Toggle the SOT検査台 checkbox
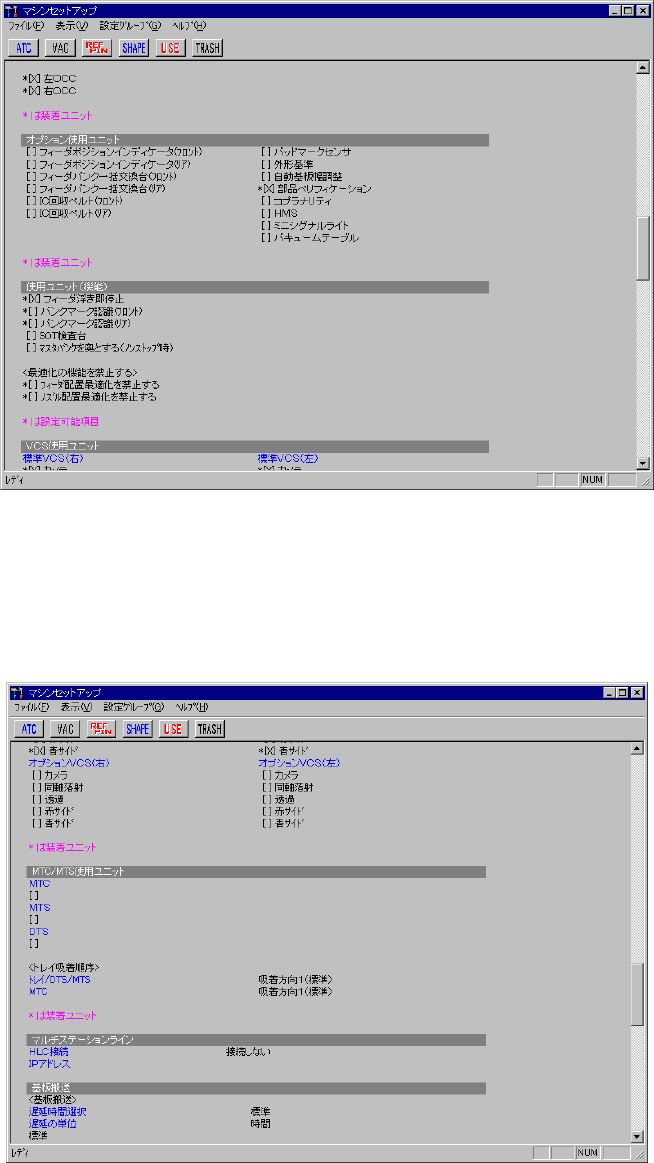This screenshot has height=1163, width=654. tap(31, 335)
